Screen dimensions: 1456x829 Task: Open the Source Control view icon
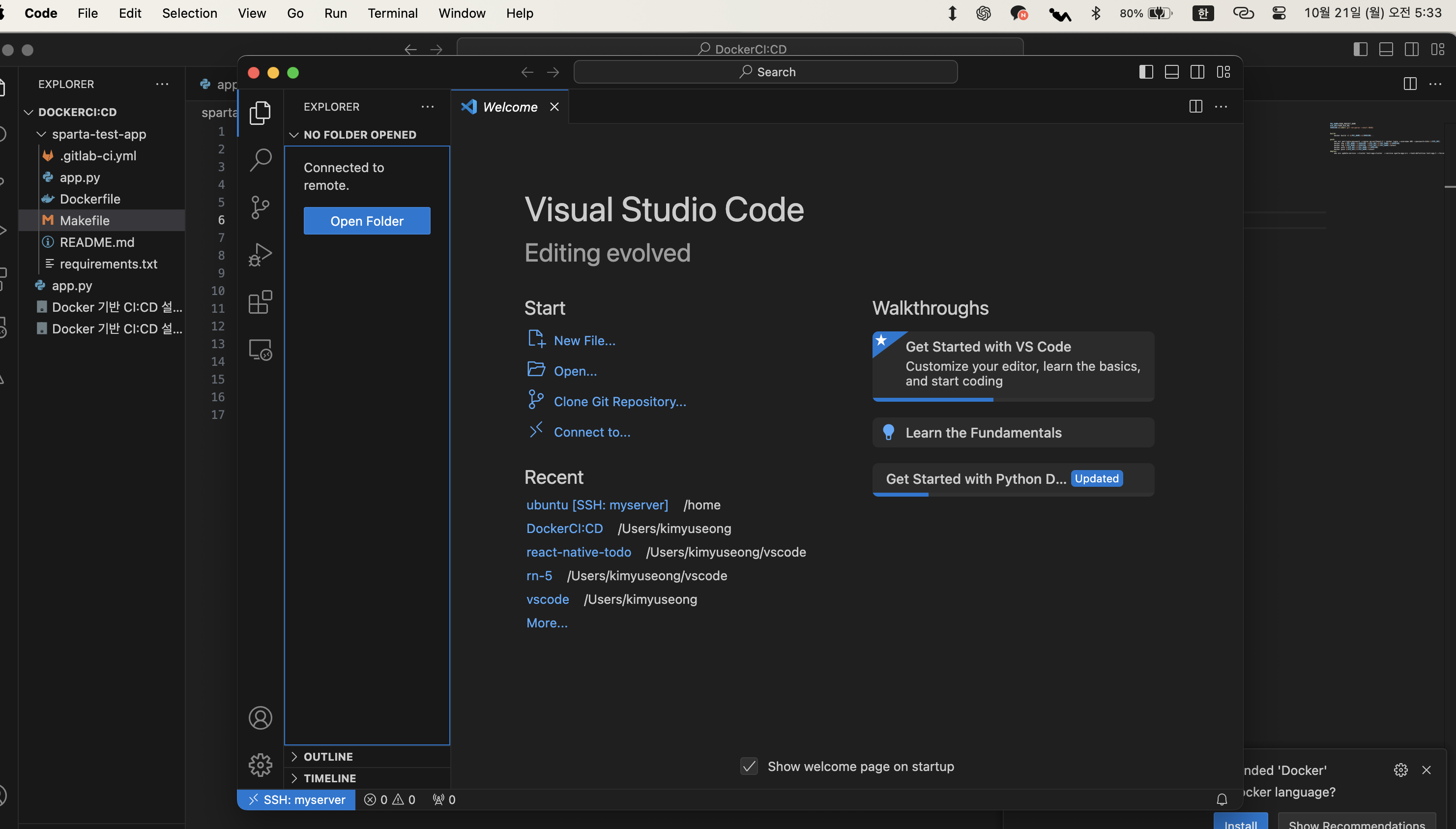tap(260, 207)
